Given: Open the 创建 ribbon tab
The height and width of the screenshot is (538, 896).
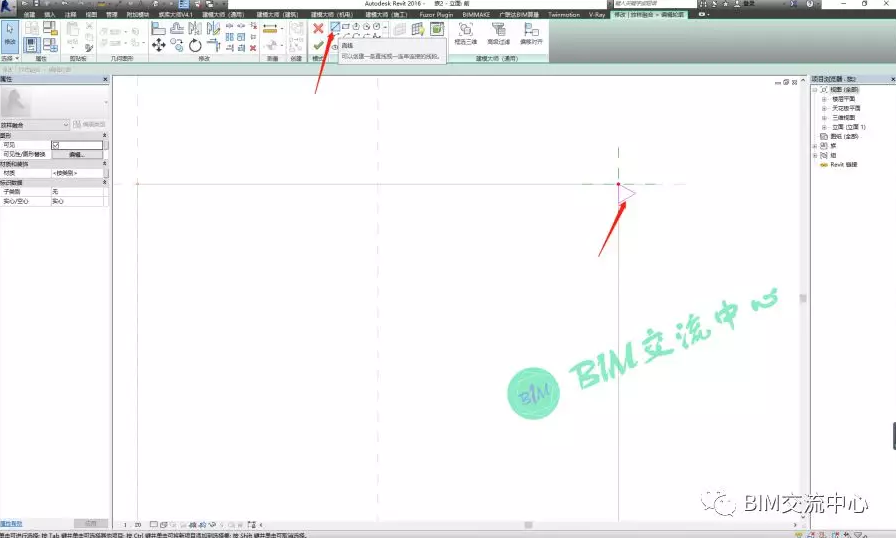Looking at the screenshot, I should pos(29,15).
